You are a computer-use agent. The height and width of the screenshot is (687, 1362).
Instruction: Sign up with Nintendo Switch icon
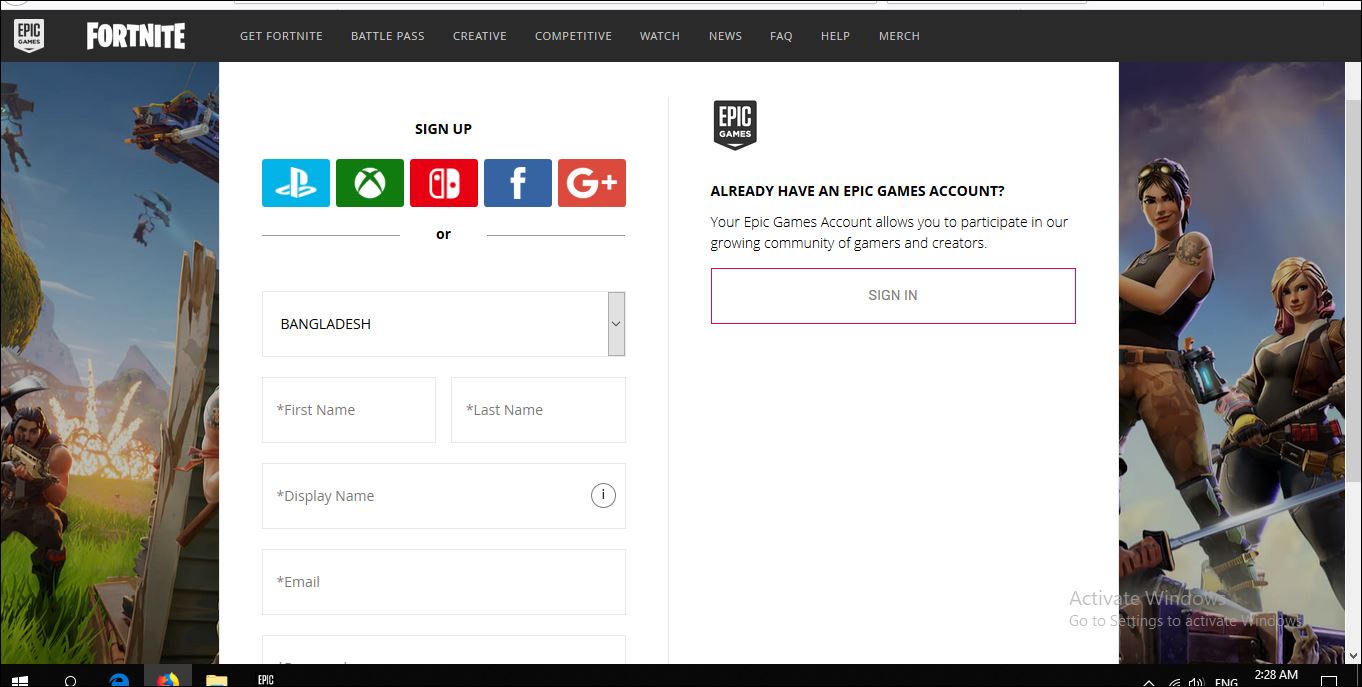[x=444, y=183]
